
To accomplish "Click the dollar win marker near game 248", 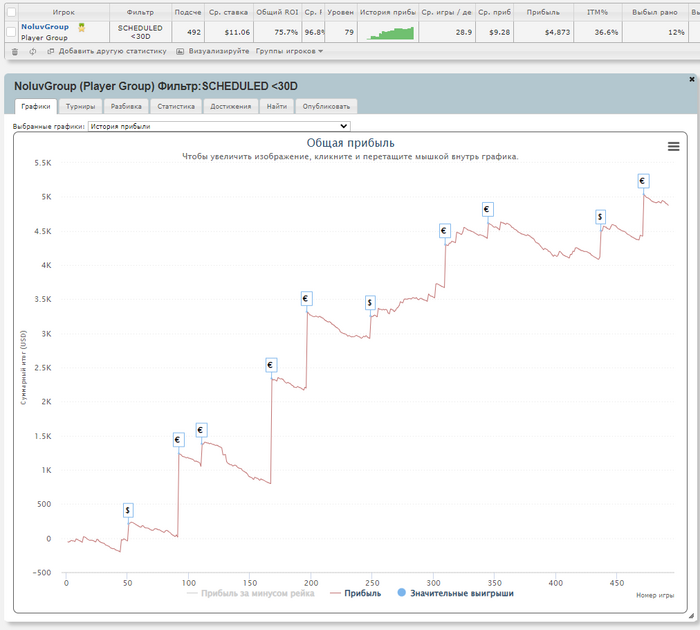I will pos(370,303).
